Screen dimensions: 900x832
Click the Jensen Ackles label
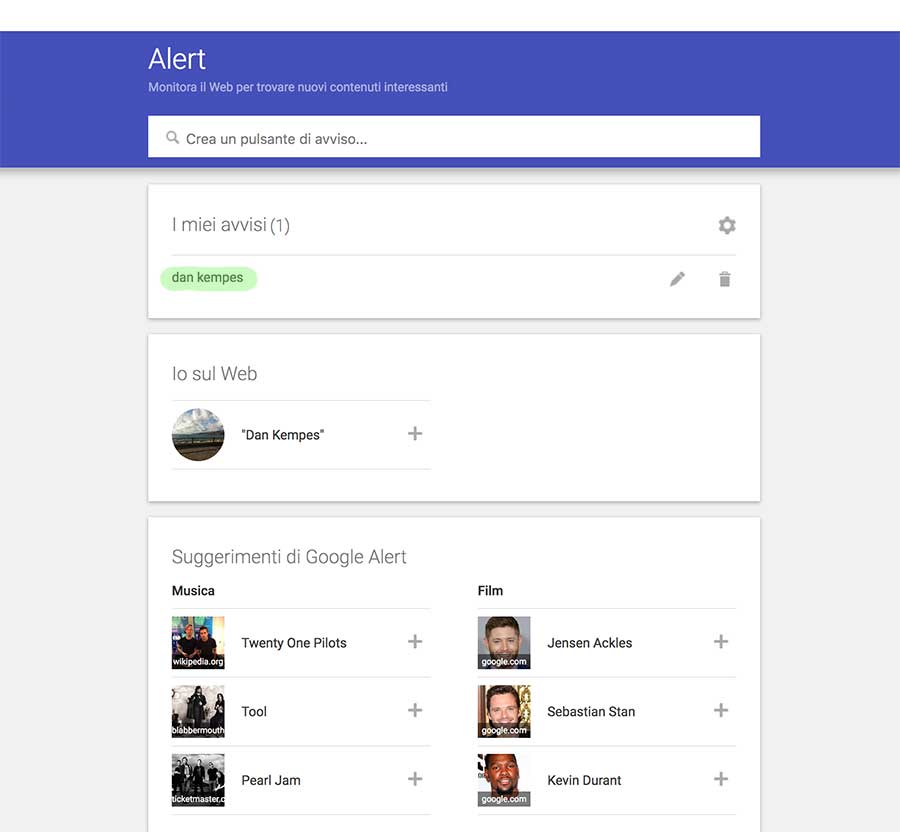click(589, 643)
